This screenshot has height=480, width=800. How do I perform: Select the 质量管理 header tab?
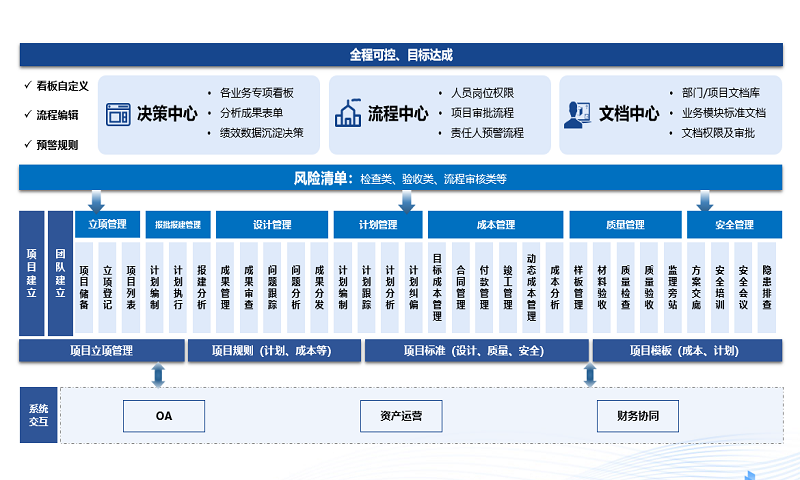(625, 225)
